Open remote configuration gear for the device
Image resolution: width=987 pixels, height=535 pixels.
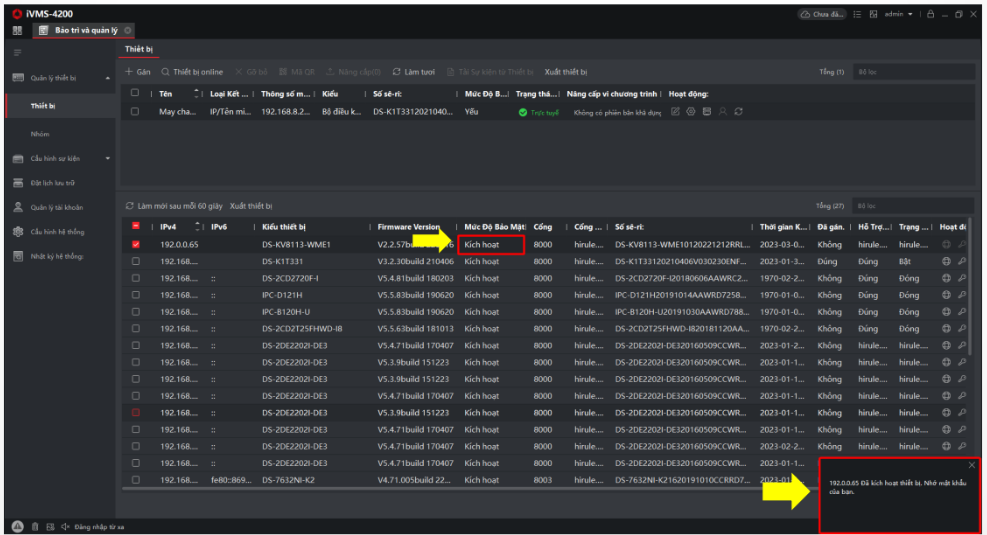tap(691, 112)
